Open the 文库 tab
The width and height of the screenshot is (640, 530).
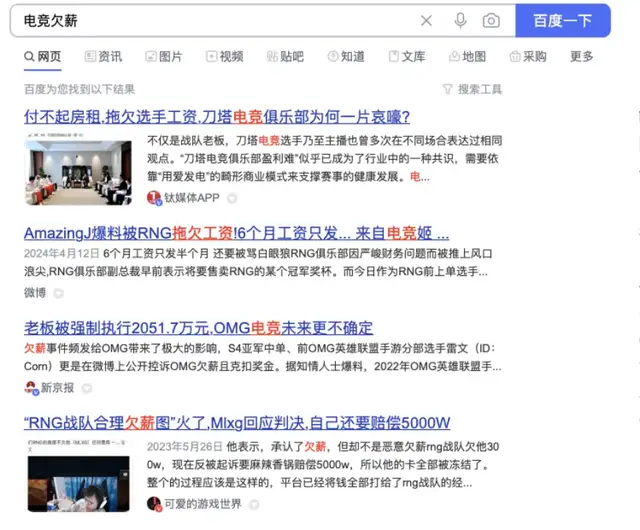[x=407, y=56]
